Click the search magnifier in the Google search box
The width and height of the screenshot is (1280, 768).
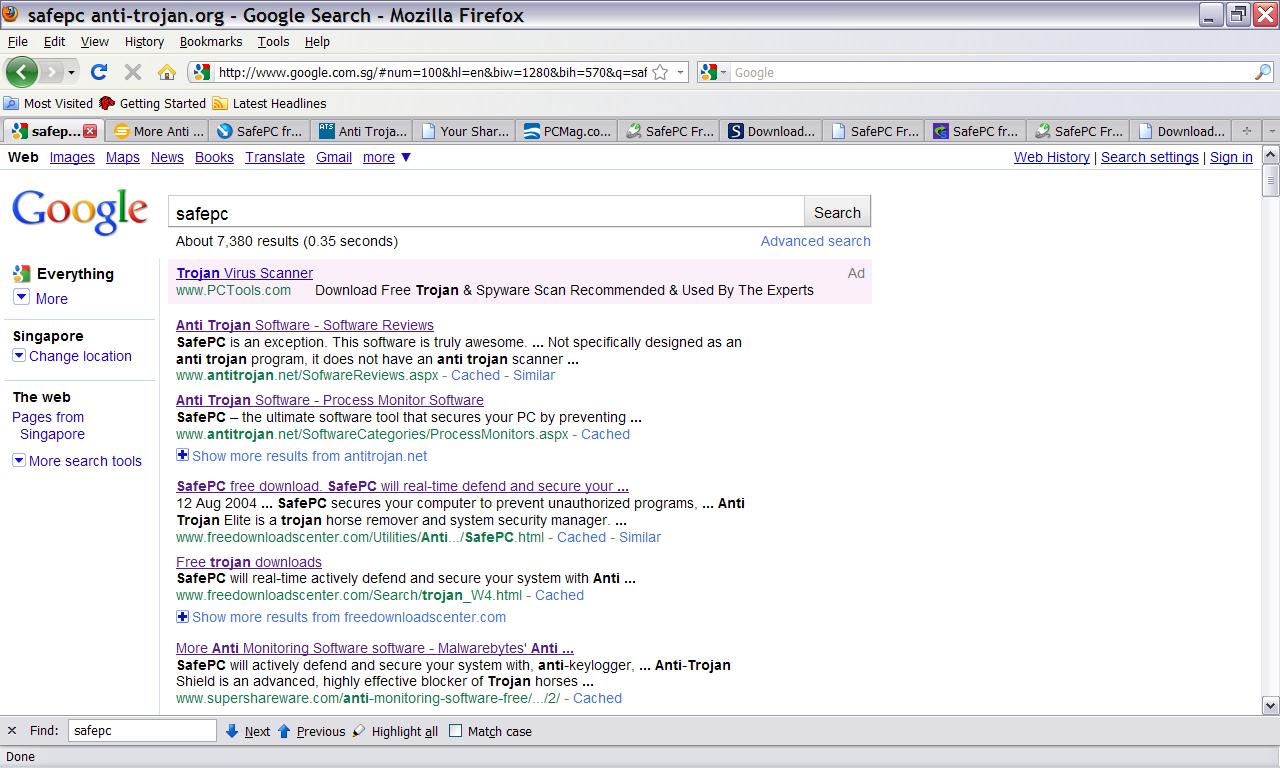1263,72
